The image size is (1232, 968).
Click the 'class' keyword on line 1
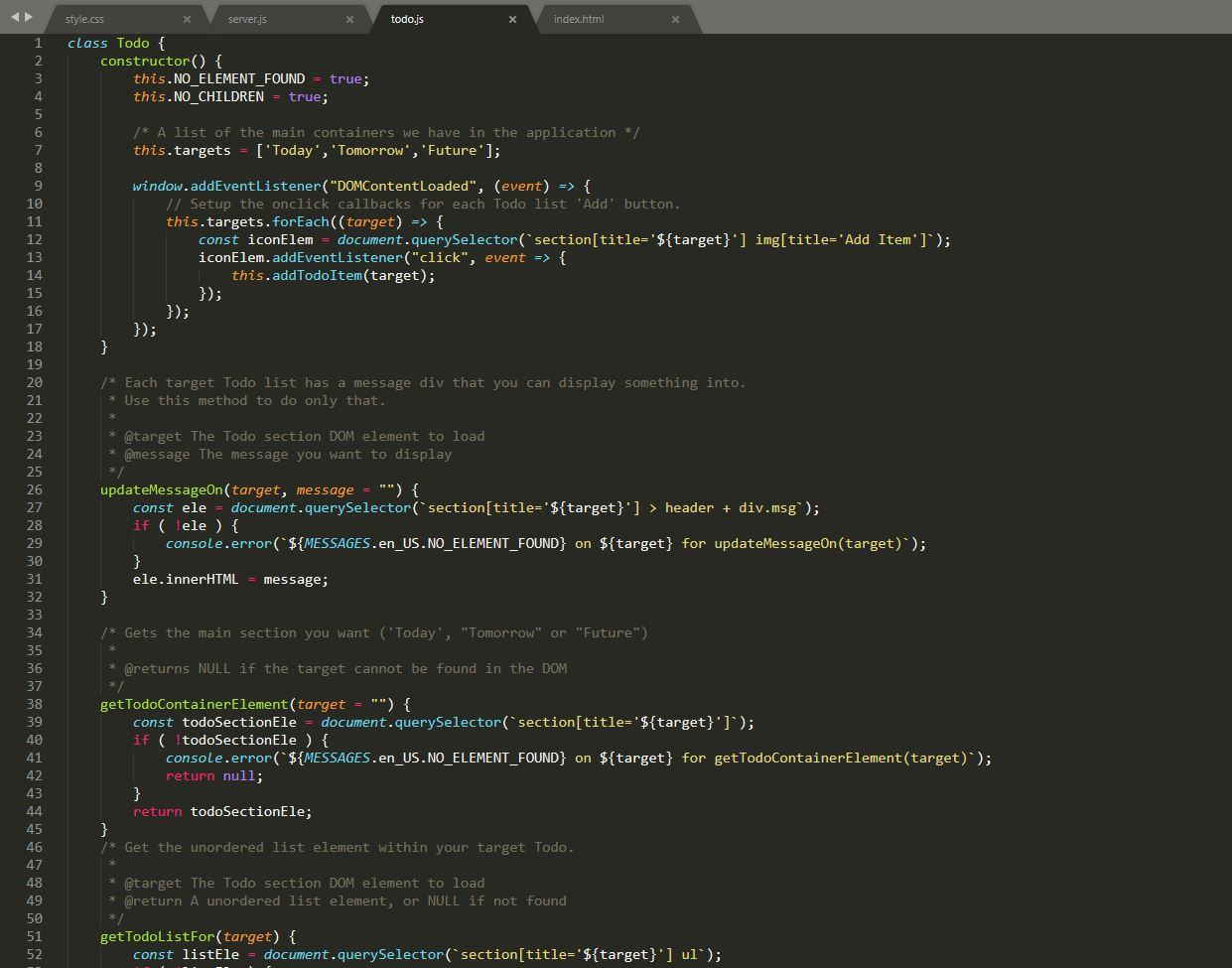coord(87,43)
